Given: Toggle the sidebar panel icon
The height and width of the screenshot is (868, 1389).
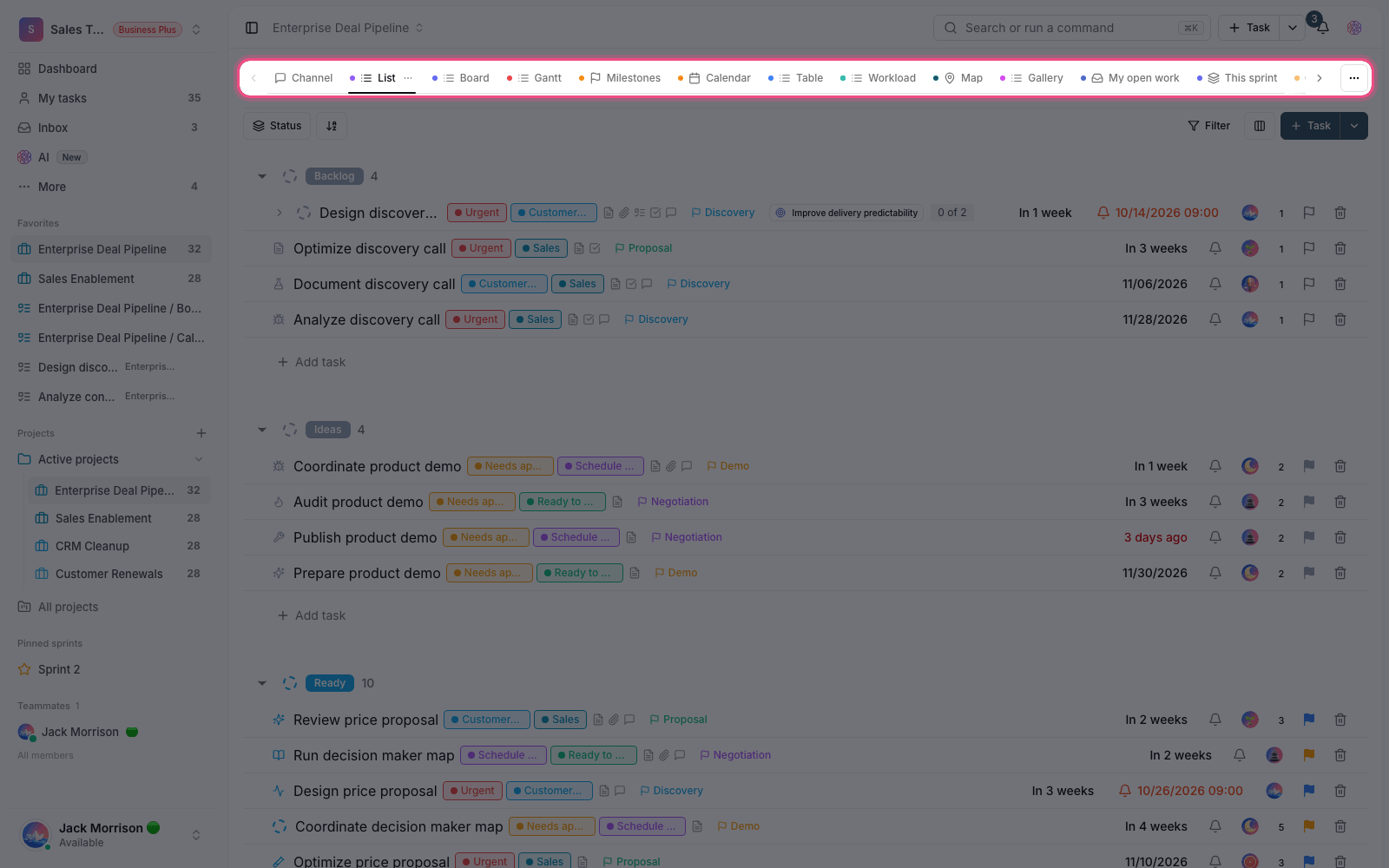Looking at the screenshot, I should (252, 28).
